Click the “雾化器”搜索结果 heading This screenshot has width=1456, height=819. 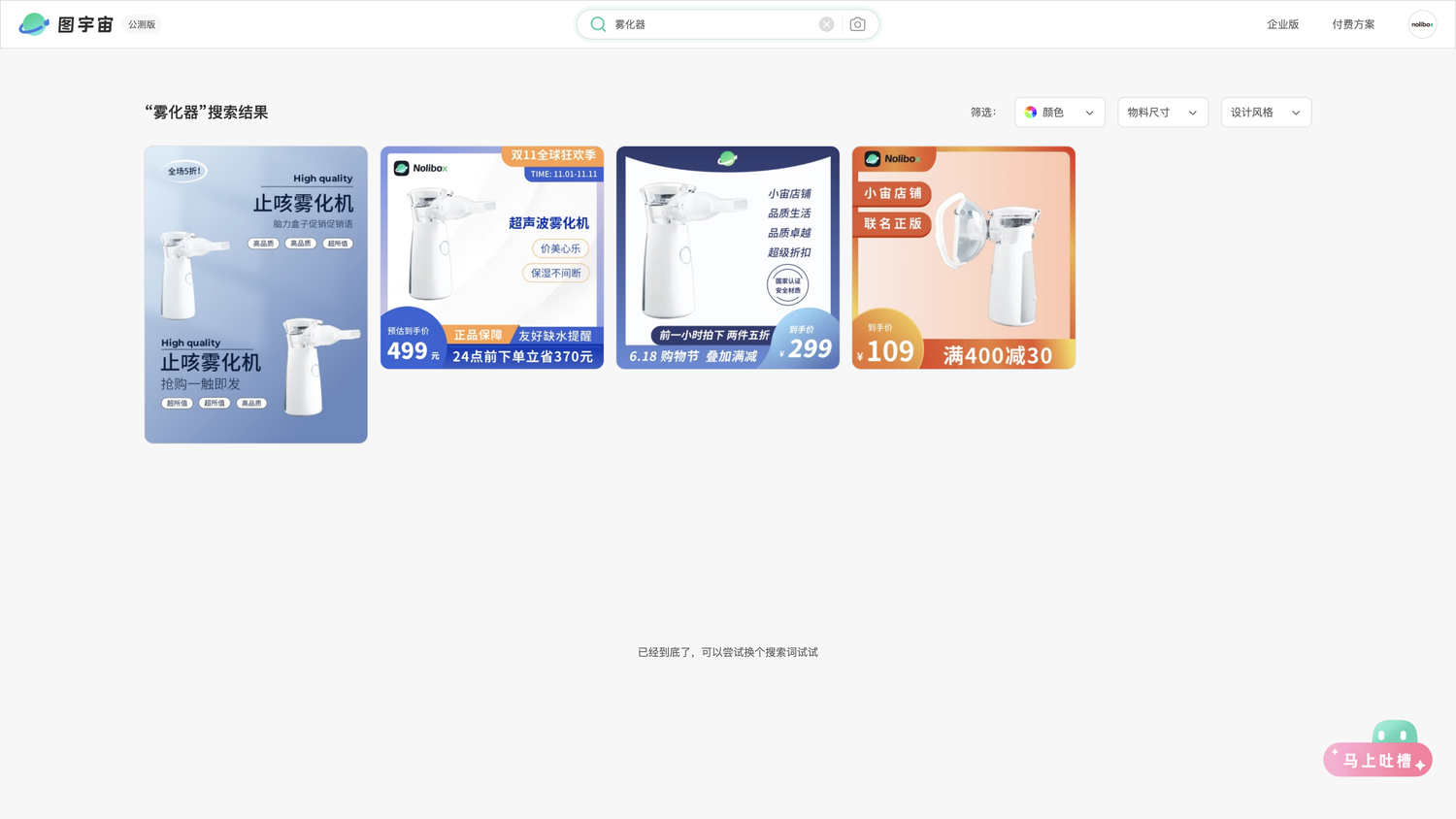(x=207, y=113)
